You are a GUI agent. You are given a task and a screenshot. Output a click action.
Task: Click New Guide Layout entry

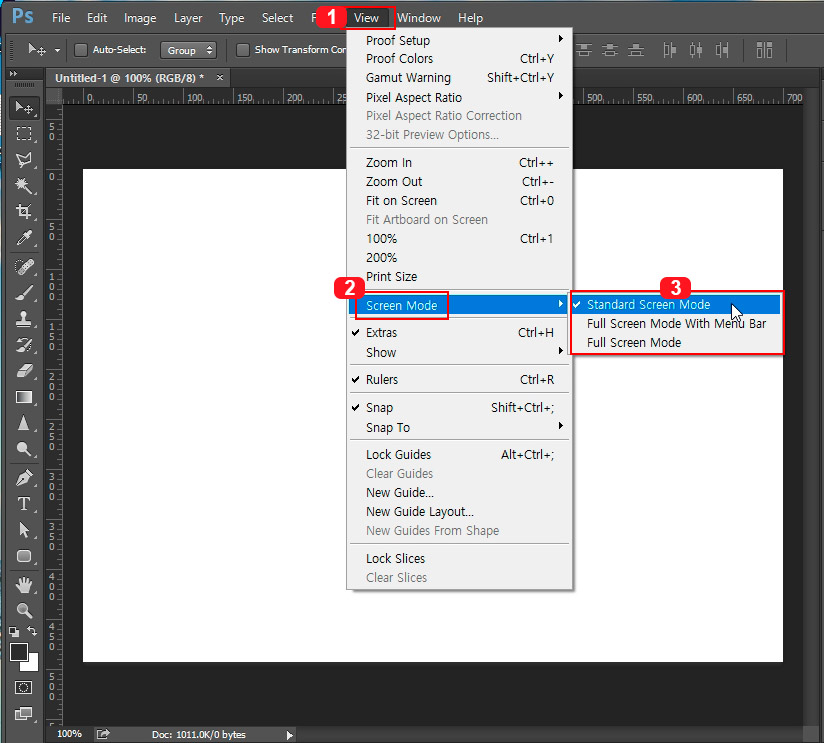(x=459, y=512)
